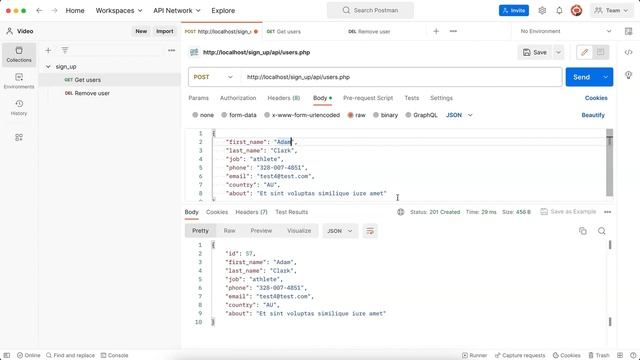The image size is (640, 360).
Task: Search within the response body
Action: coord(602,231)
